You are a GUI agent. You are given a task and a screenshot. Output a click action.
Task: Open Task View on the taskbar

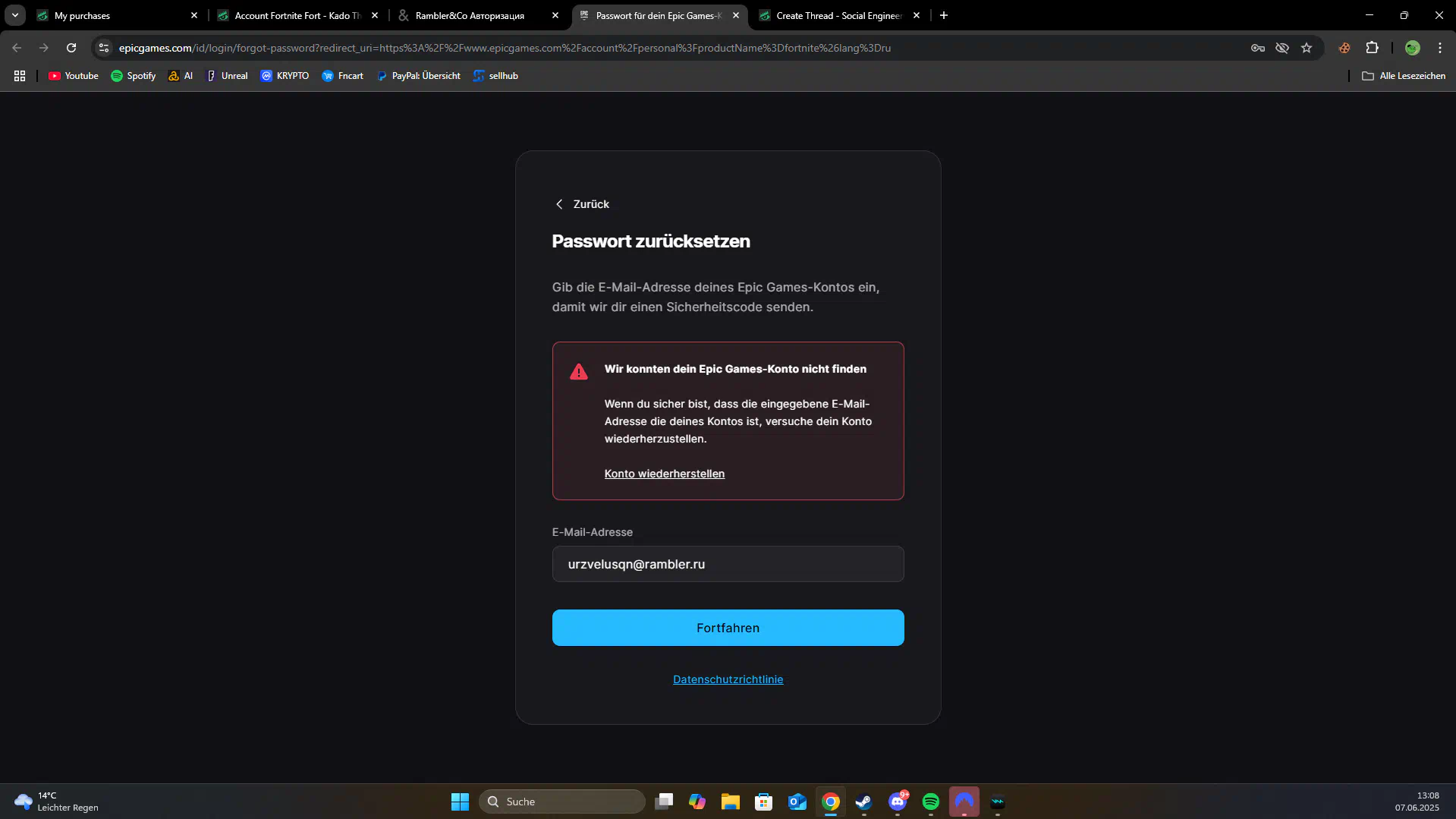(x=664, y=802)
